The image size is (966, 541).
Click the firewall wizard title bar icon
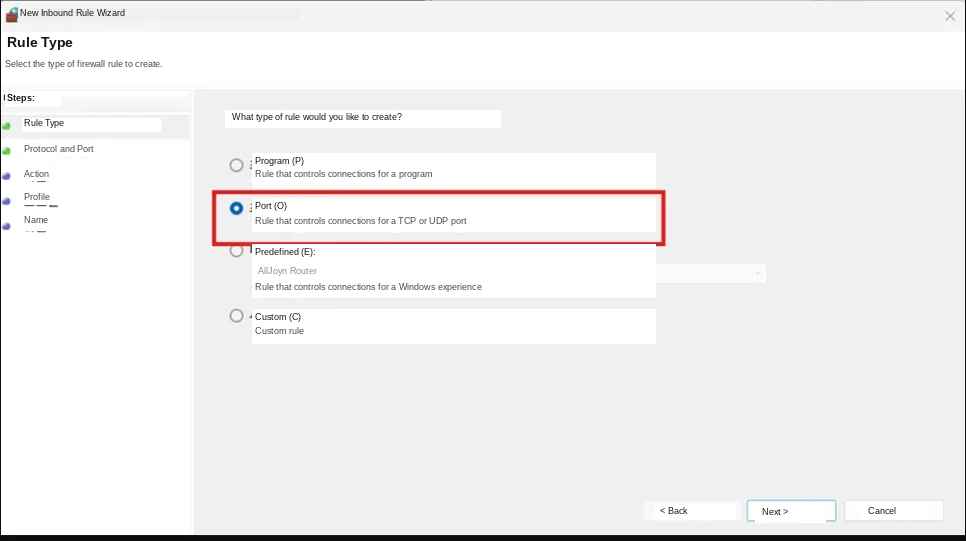point(12,14)
